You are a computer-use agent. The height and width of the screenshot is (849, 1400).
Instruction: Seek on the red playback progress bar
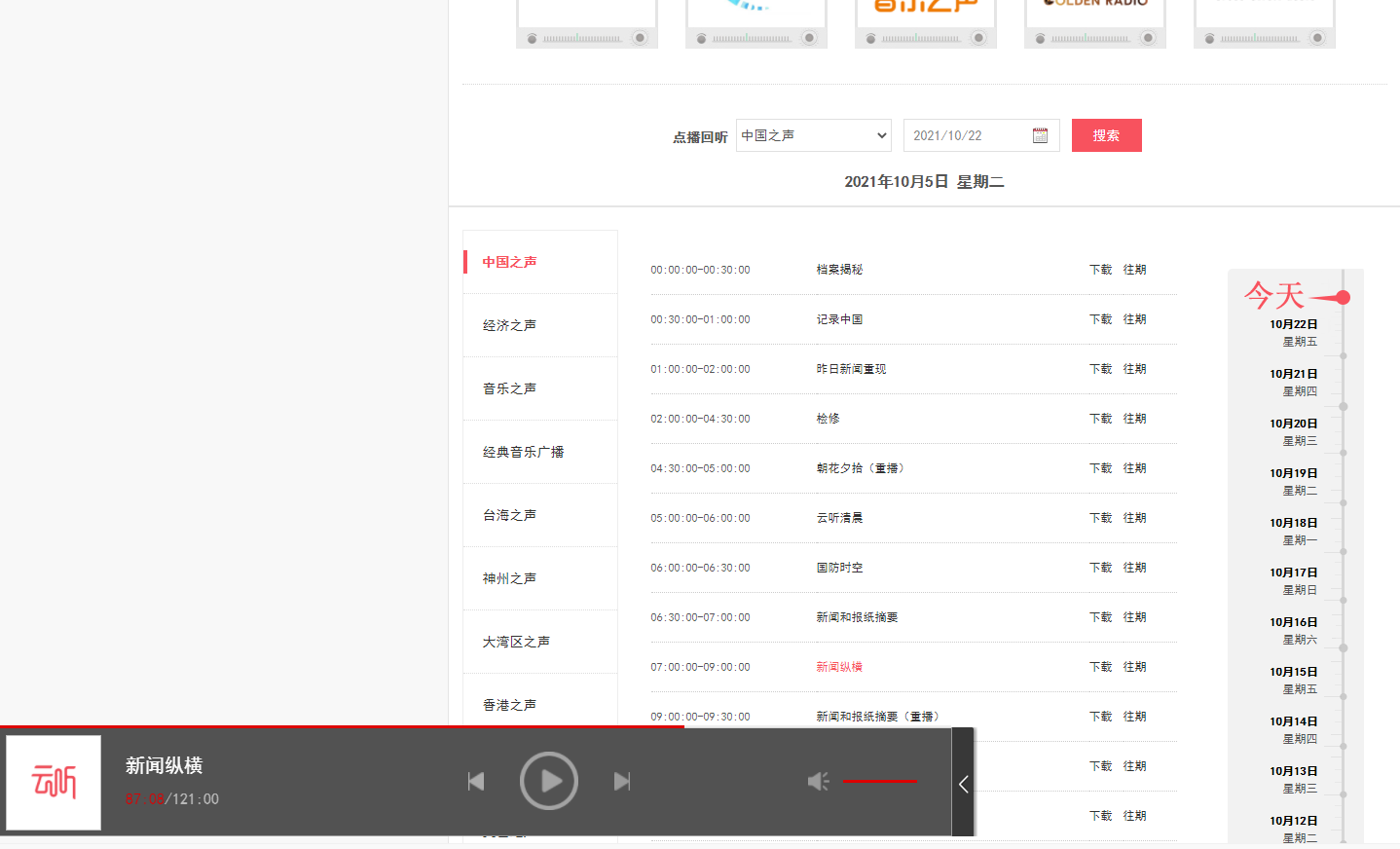click(x=342, y=726)
